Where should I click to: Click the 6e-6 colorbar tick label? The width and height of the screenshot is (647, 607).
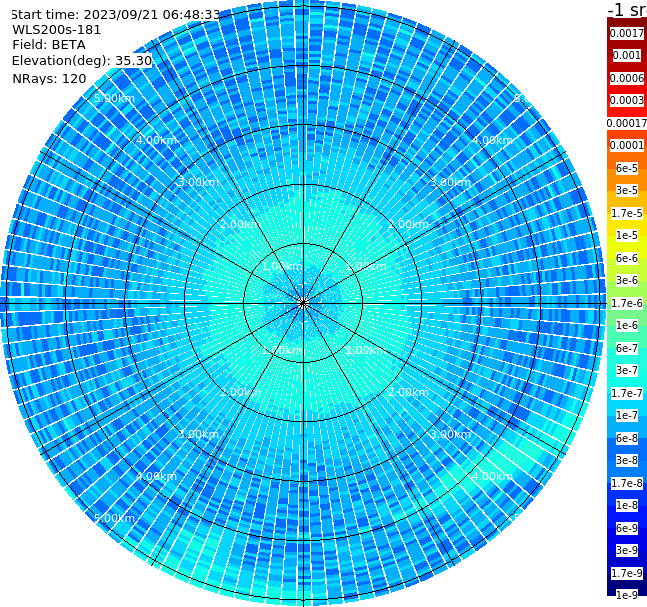click(627, 258)
